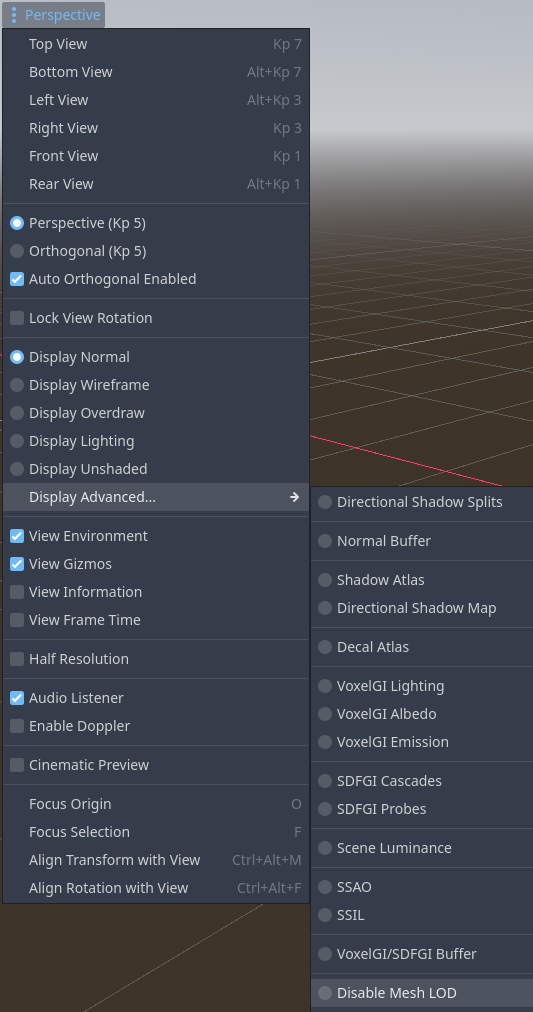Select SSAO debug view
The image size is (533, 1012).
(422, 887)
